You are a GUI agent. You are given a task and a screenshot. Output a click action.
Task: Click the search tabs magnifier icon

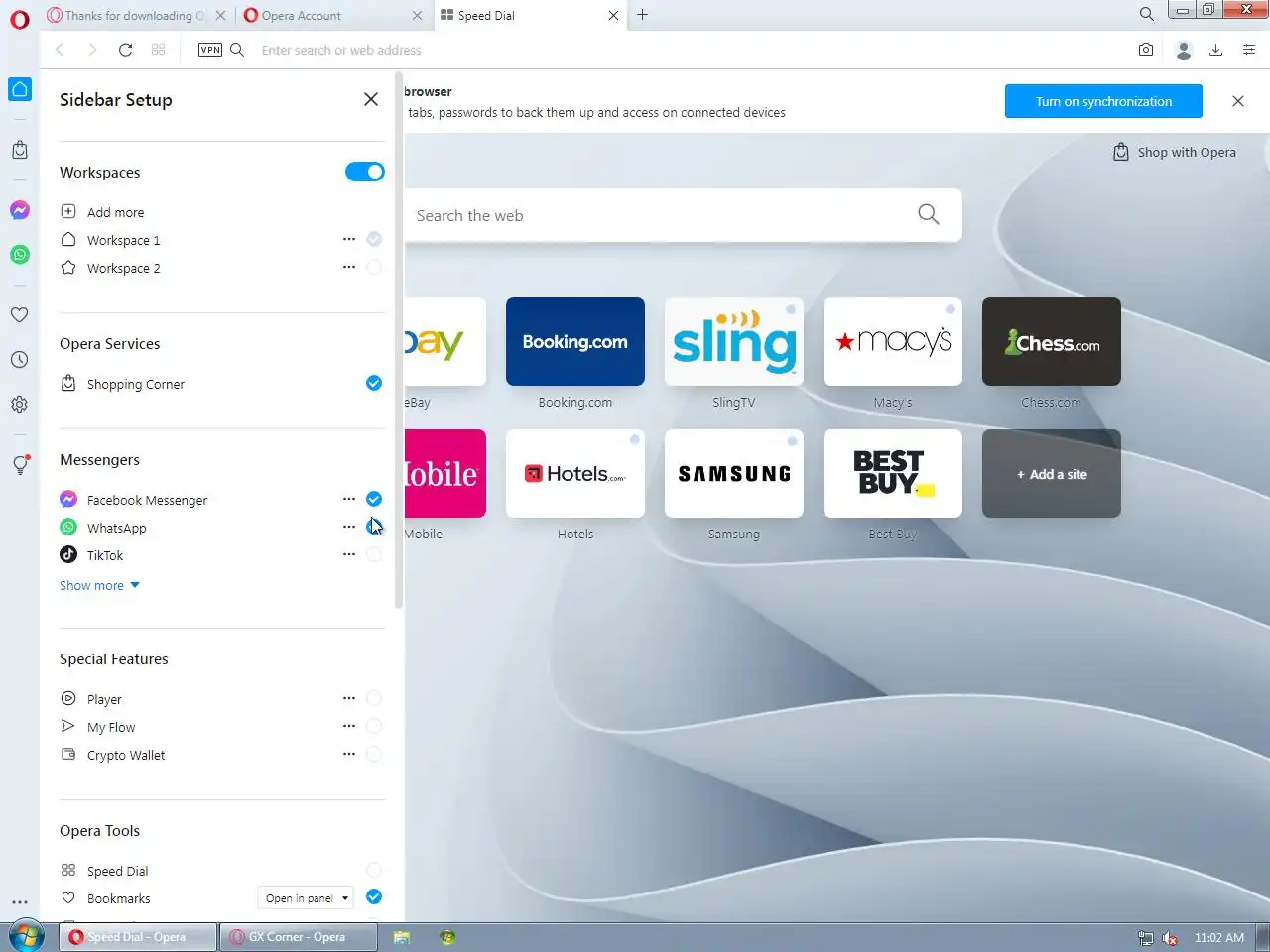click(x=1147, y=15)
